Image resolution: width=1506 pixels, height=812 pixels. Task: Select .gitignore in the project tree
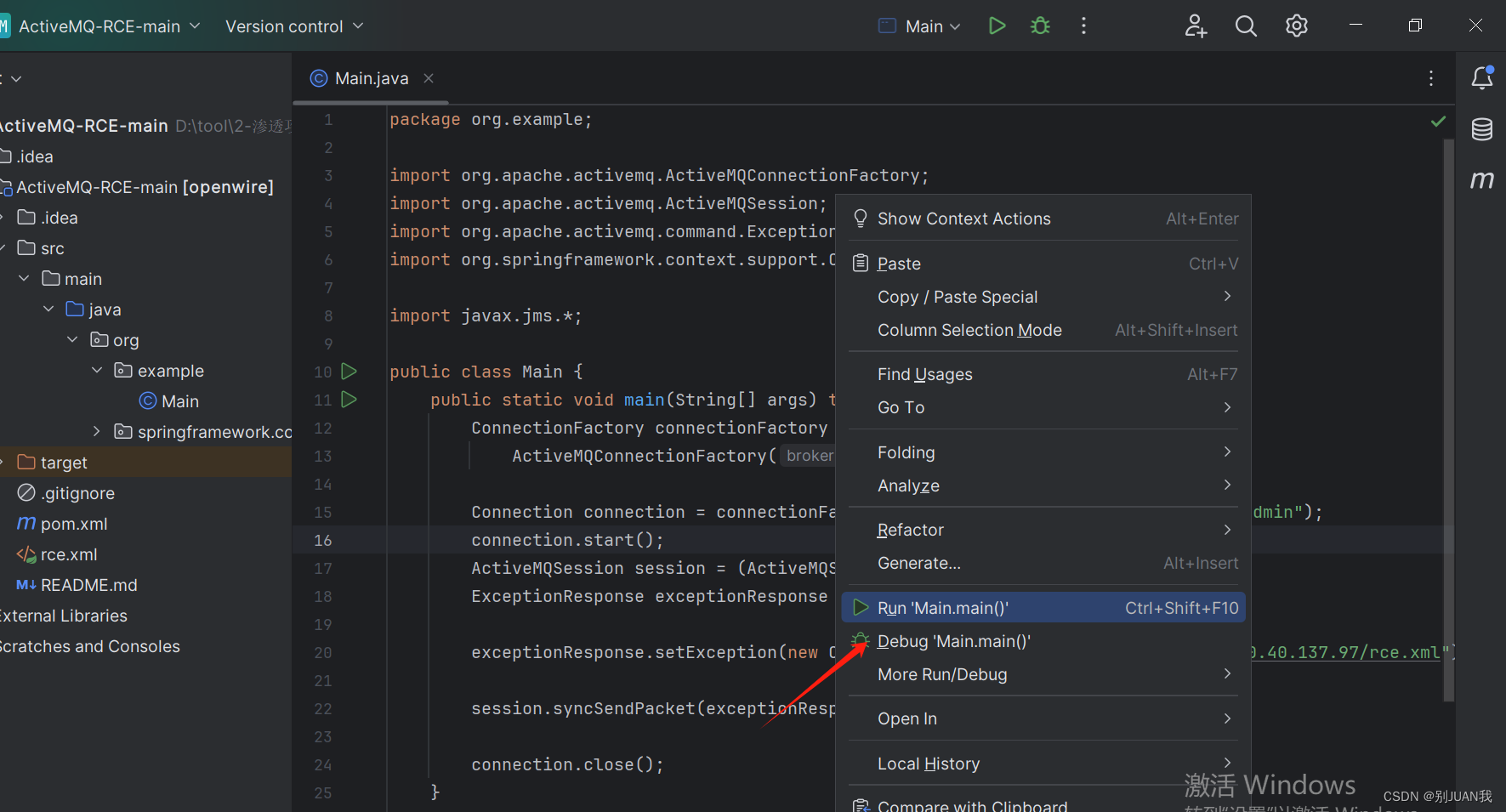[x=66, y=493]
